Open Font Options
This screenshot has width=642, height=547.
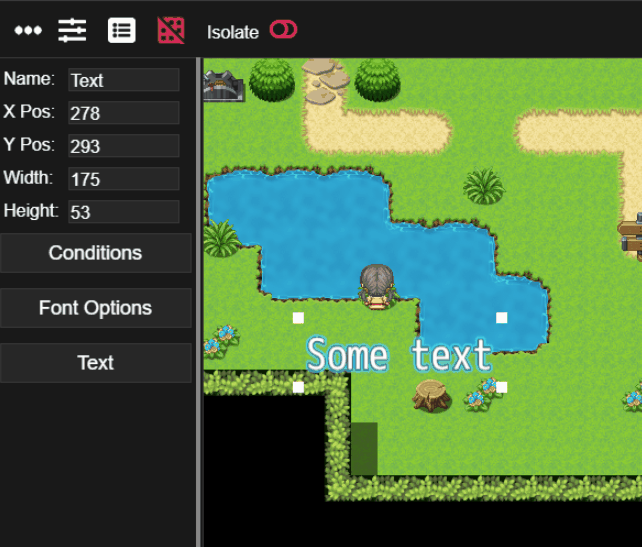pos(95,308)
